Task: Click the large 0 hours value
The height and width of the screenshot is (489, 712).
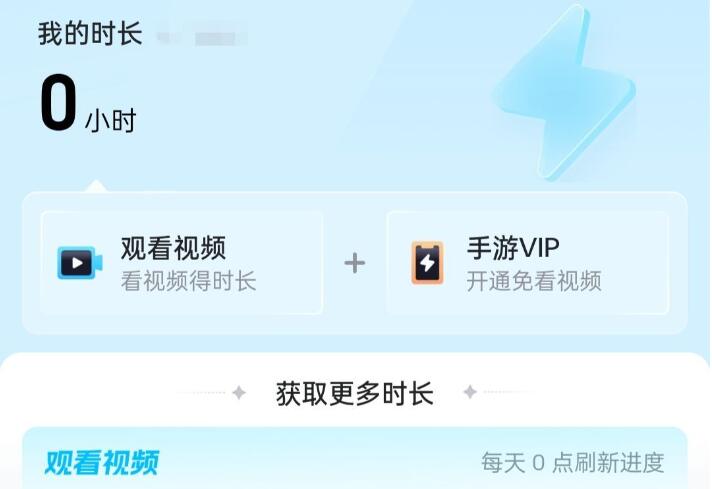Action: (58, 102)
